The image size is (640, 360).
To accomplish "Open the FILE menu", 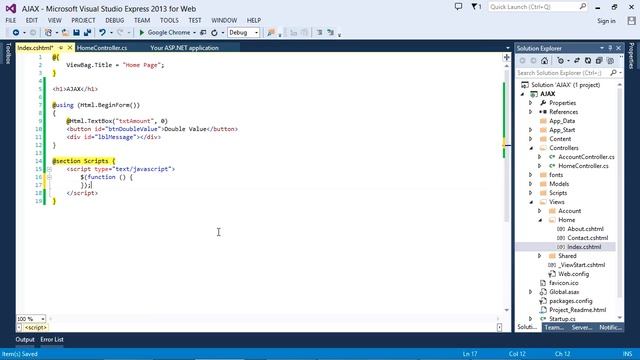I will [11, 20].
